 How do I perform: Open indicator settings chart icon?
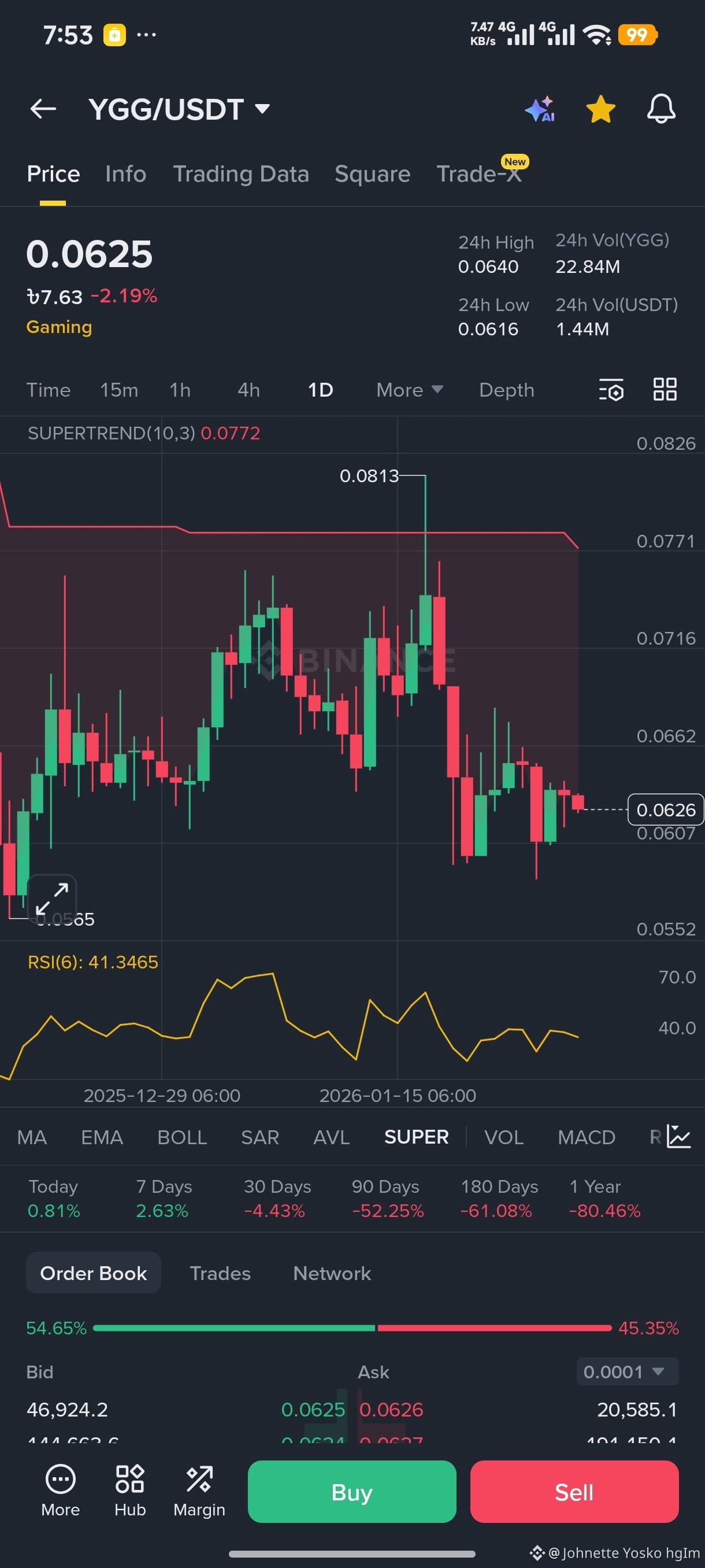point(678,1137)
